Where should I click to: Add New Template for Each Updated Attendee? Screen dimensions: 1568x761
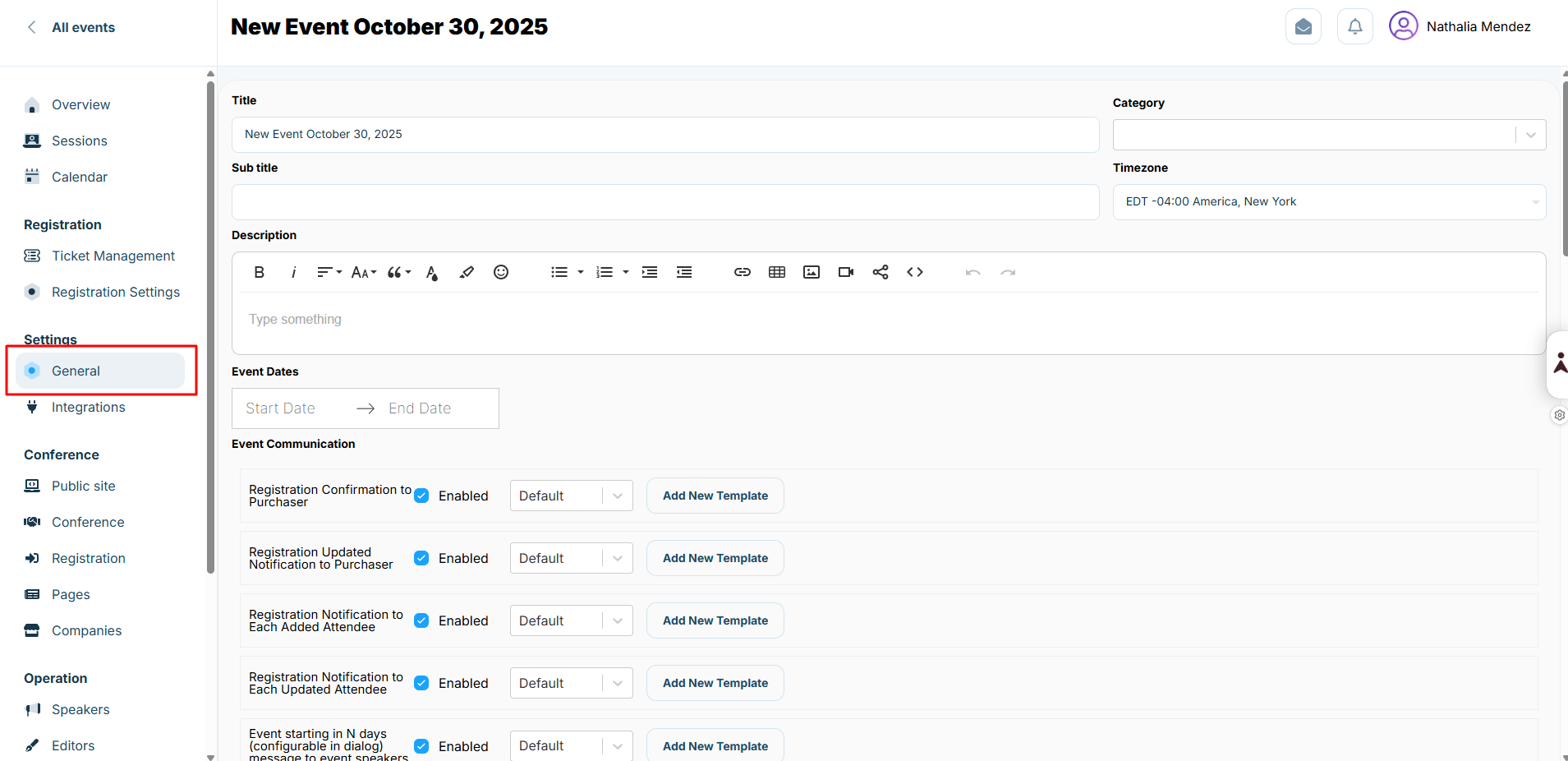715,683
